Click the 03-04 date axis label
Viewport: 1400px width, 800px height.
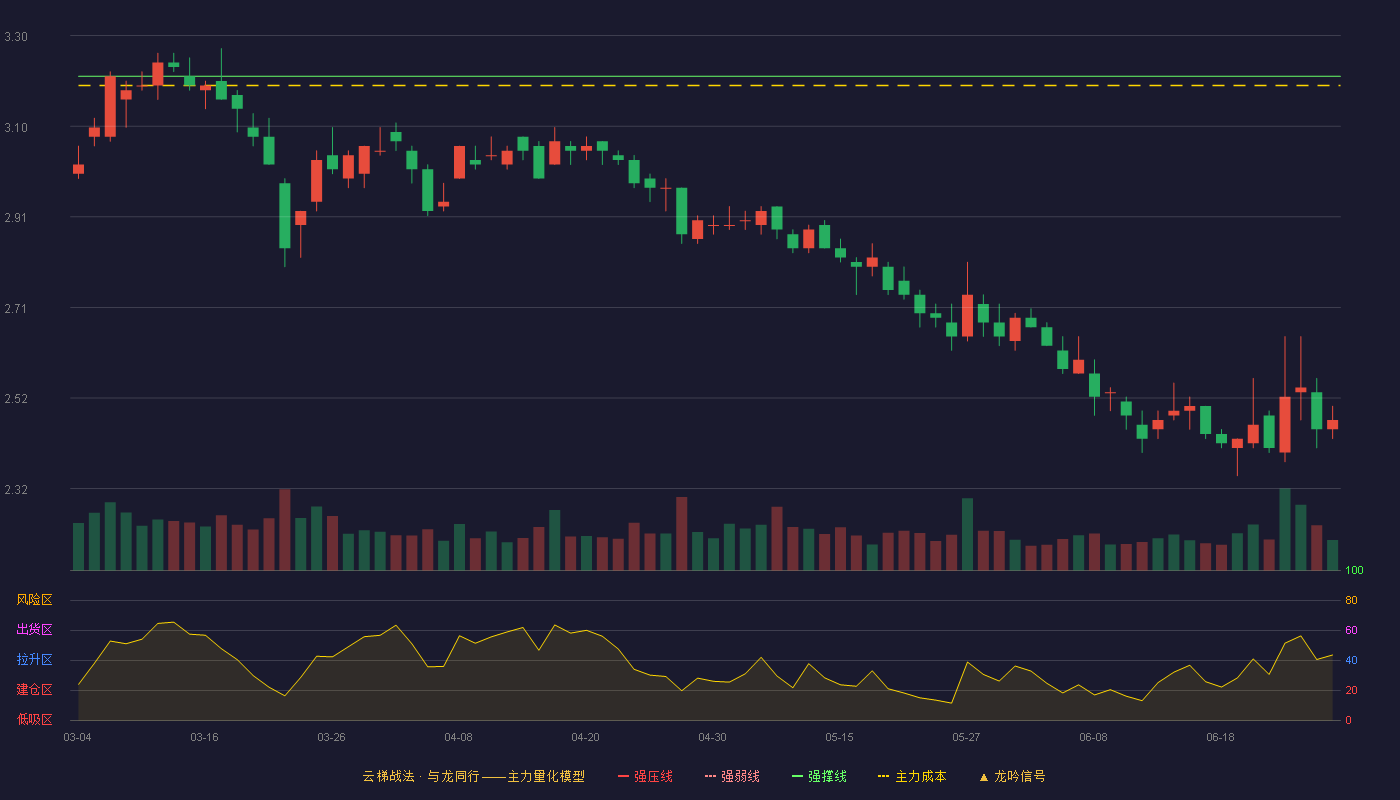pyautogui.click(x=77, y=737)
